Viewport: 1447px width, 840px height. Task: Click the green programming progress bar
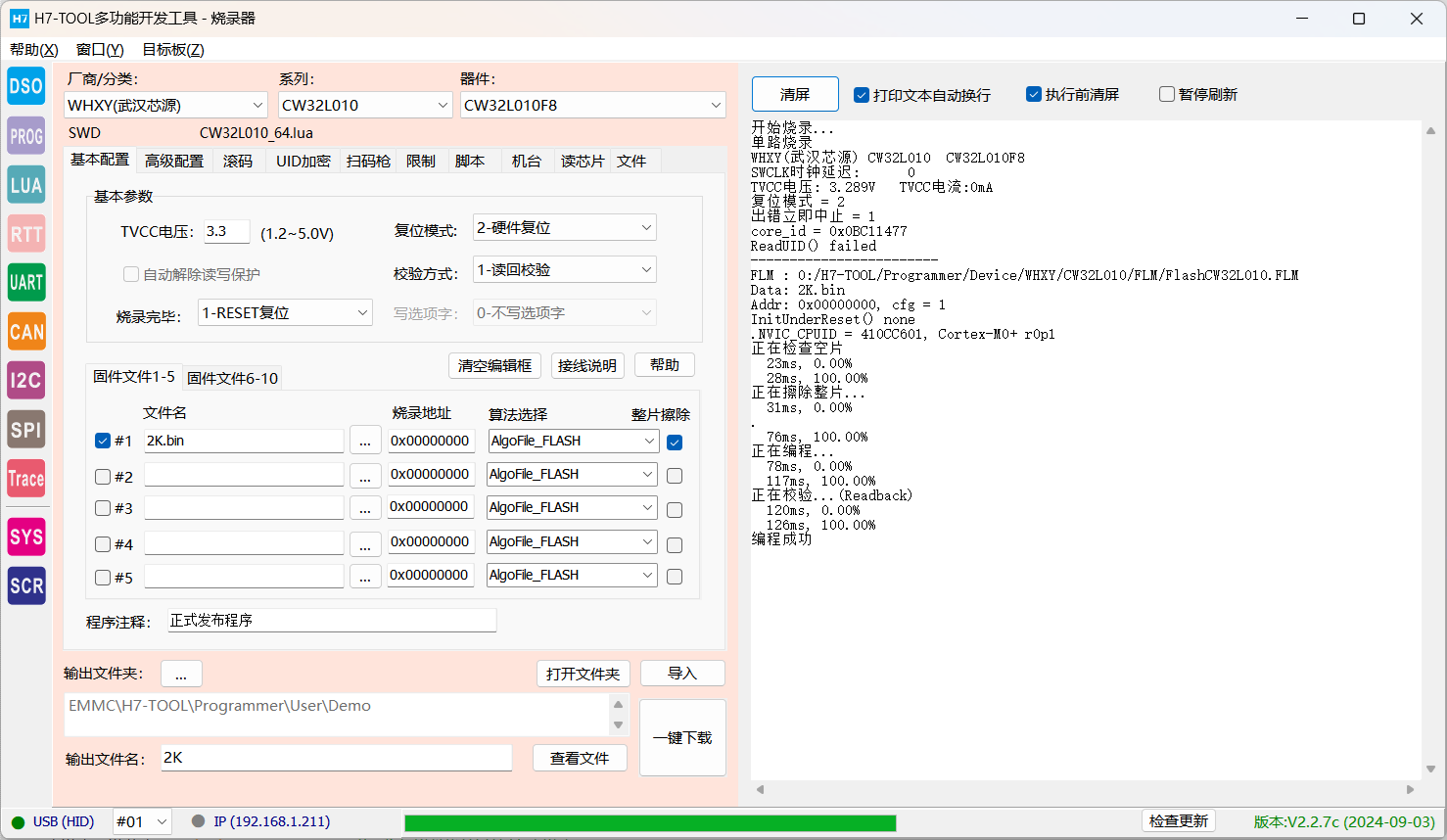(649, 822)
